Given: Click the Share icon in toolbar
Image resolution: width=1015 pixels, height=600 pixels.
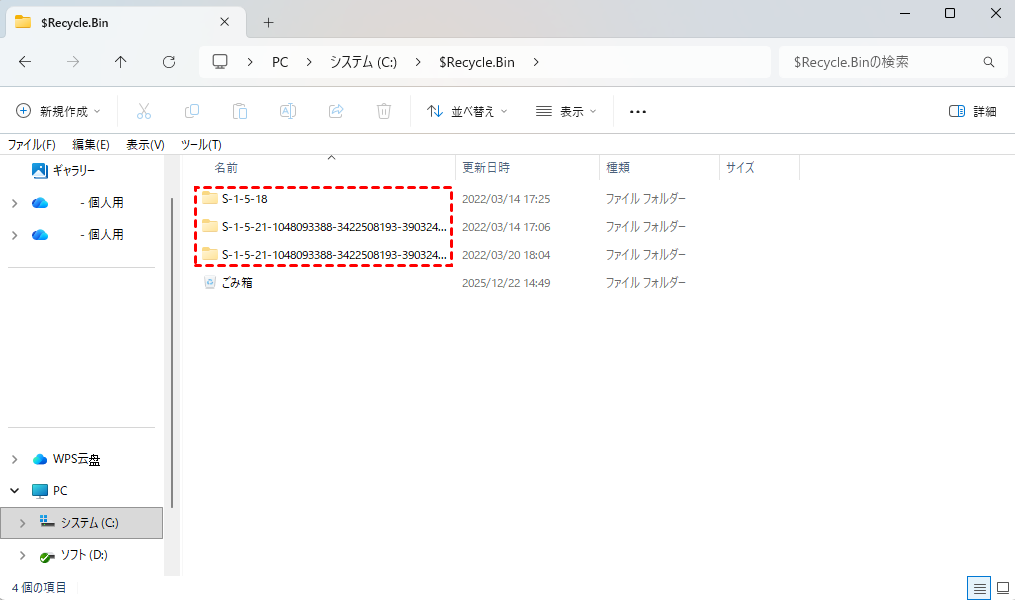Looking at the screenshot, I should tap(336, 111).
